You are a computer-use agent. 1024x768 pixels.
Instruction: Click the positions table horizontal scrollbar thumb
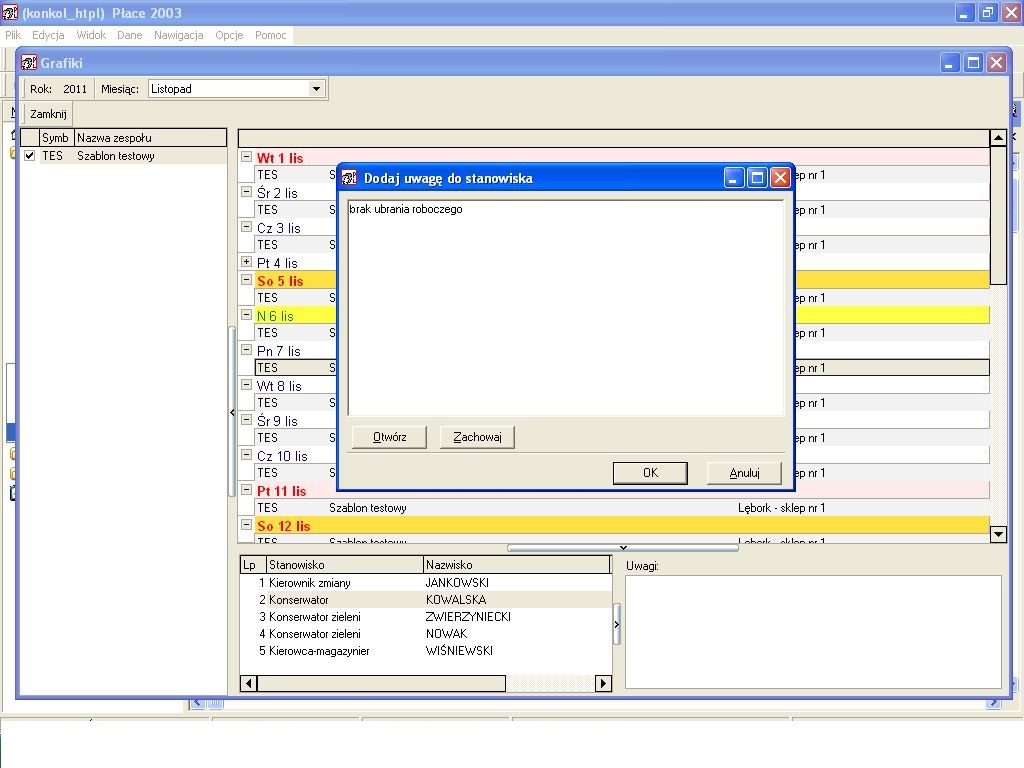[381, 683]
